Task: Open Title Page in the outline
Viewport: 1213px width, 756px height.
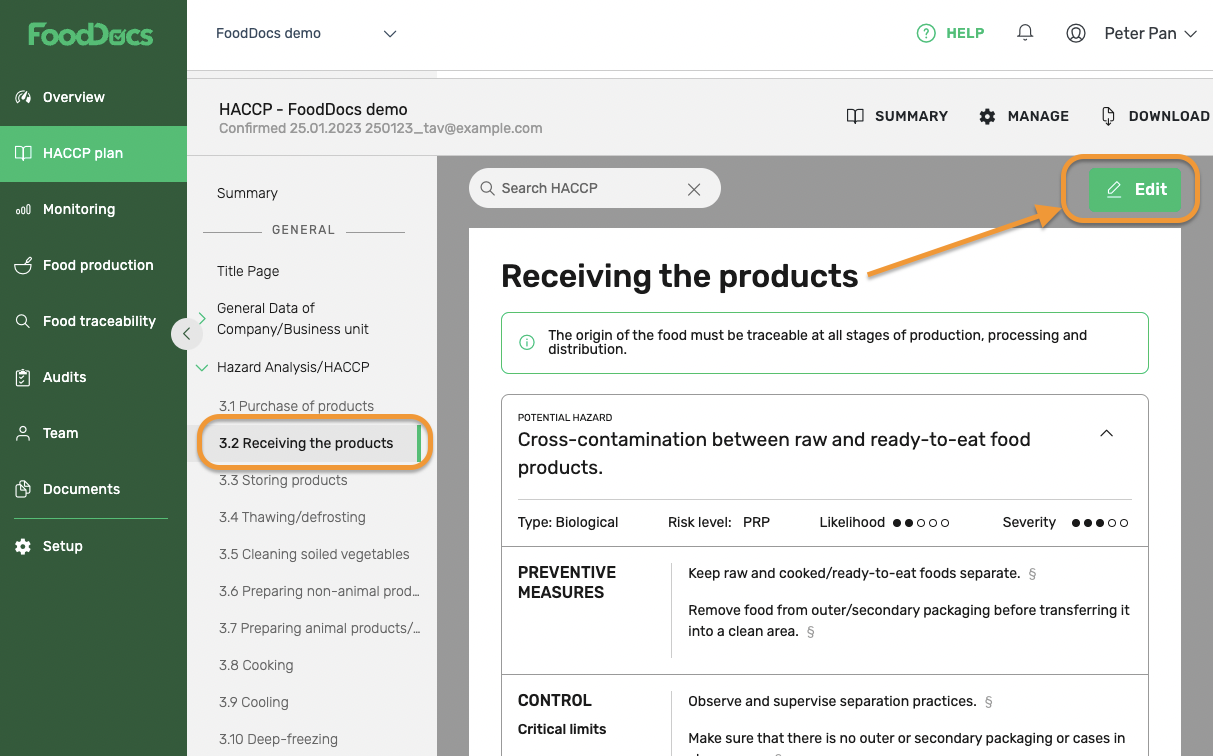Action: (x=248, y=271)
